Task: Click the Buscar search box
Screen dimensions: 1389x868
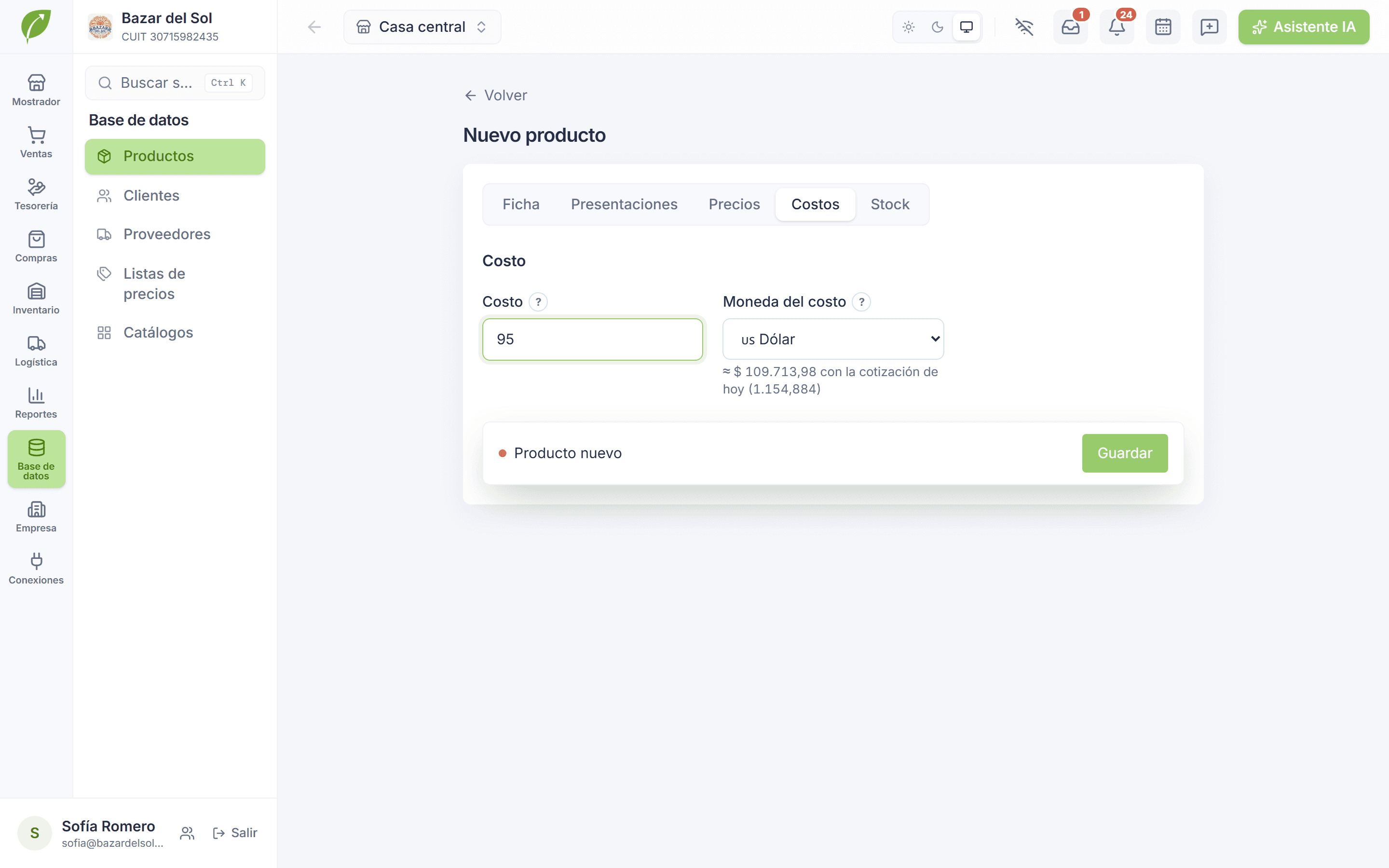Action: coord(175,82)
